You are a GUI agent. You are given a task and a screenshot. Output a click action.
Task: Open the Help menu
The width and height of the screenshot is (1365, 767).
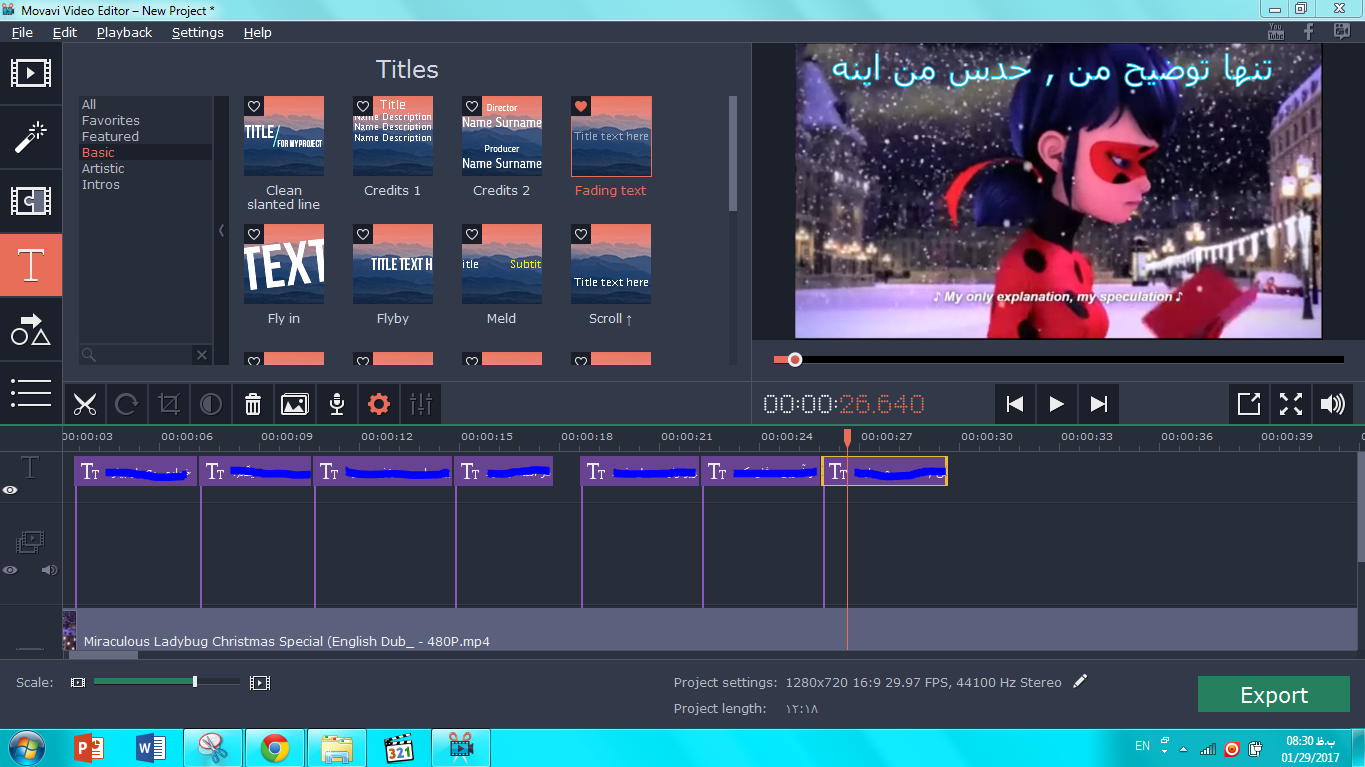[x=257, y=32]
